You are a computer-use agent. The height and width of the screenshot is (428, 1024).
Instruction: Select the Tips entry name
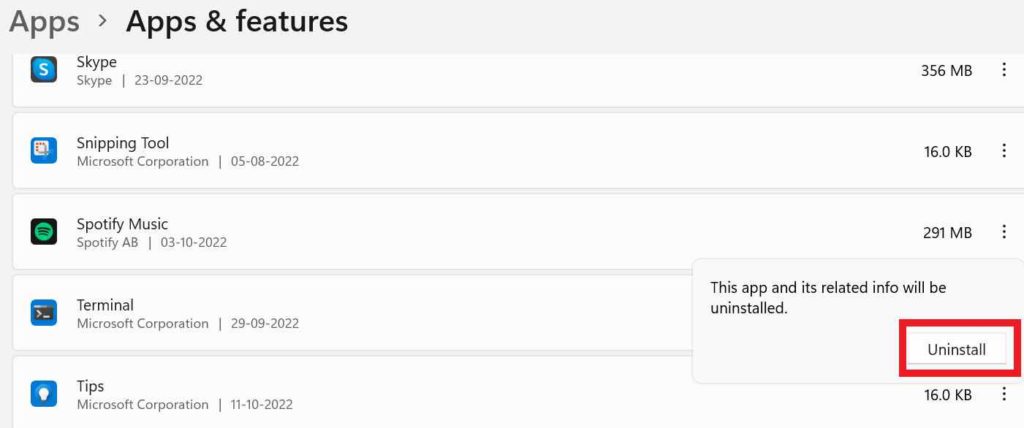pos(90,386)
